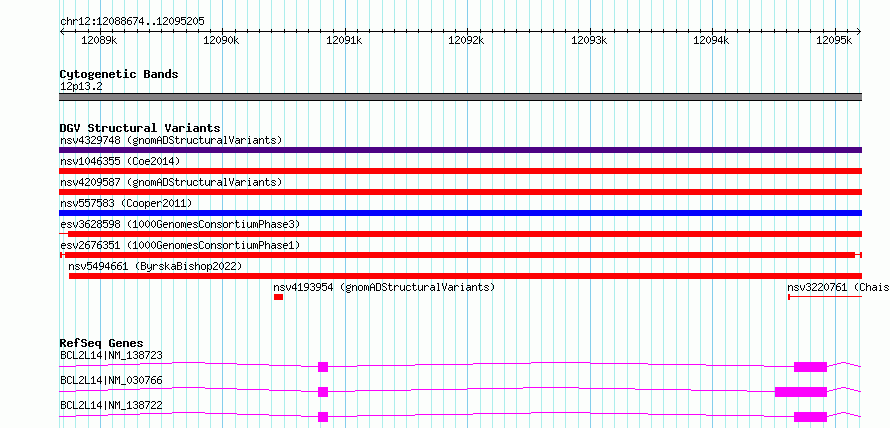Open transcript label BCL2L14|NM_138723

point(111,355)
